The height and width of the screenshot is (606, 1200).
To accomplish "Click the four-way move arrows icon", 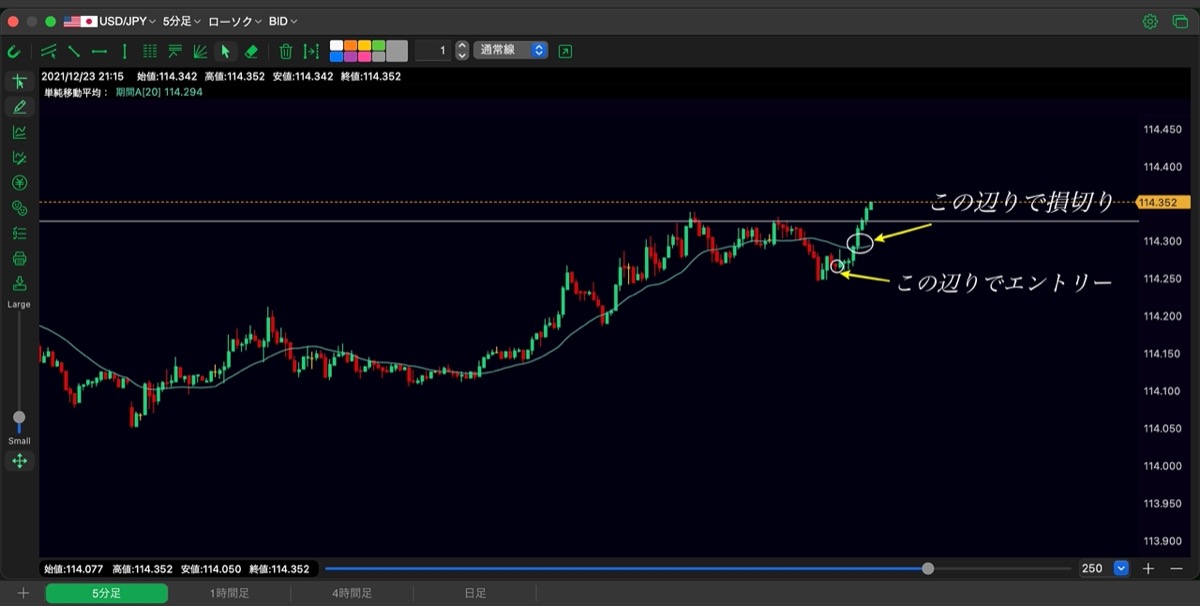I will pyautogui.click(x=19, y=461).
